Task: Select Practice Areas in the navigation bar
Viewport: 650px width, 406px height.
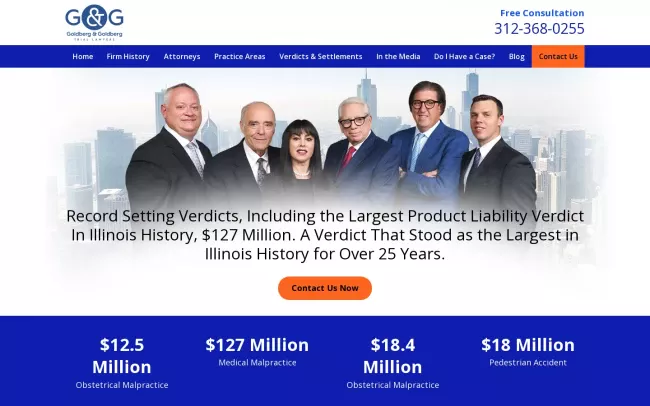Action: pos(240,56)
